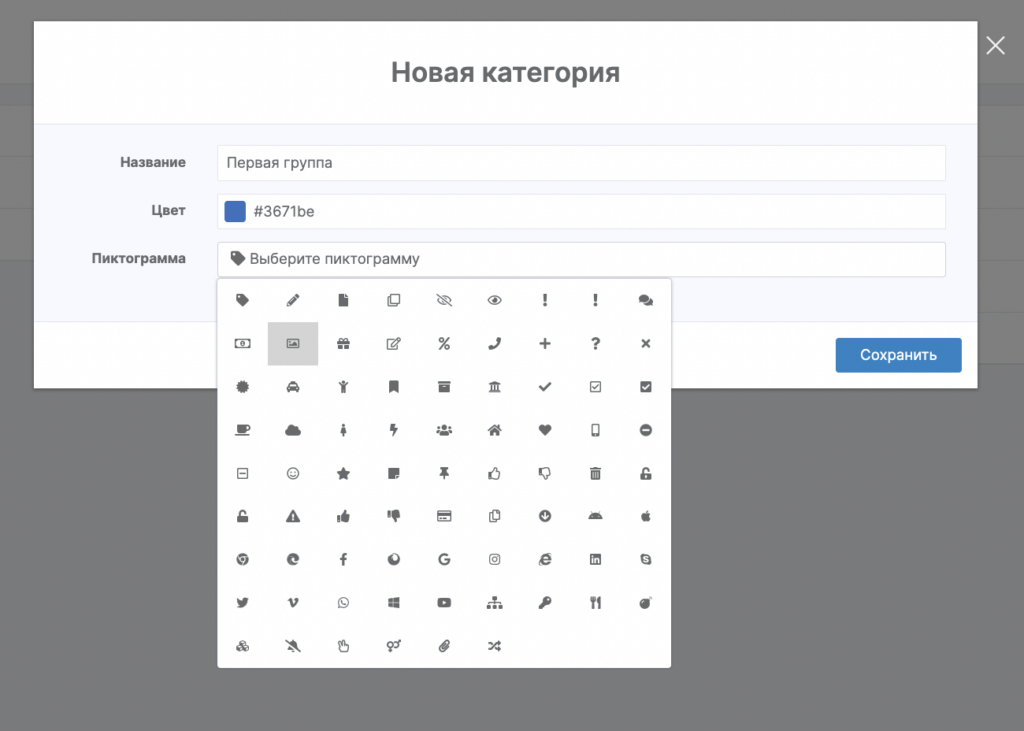Click the 'Сохранить' button
1024x731 pixels.
898,355
